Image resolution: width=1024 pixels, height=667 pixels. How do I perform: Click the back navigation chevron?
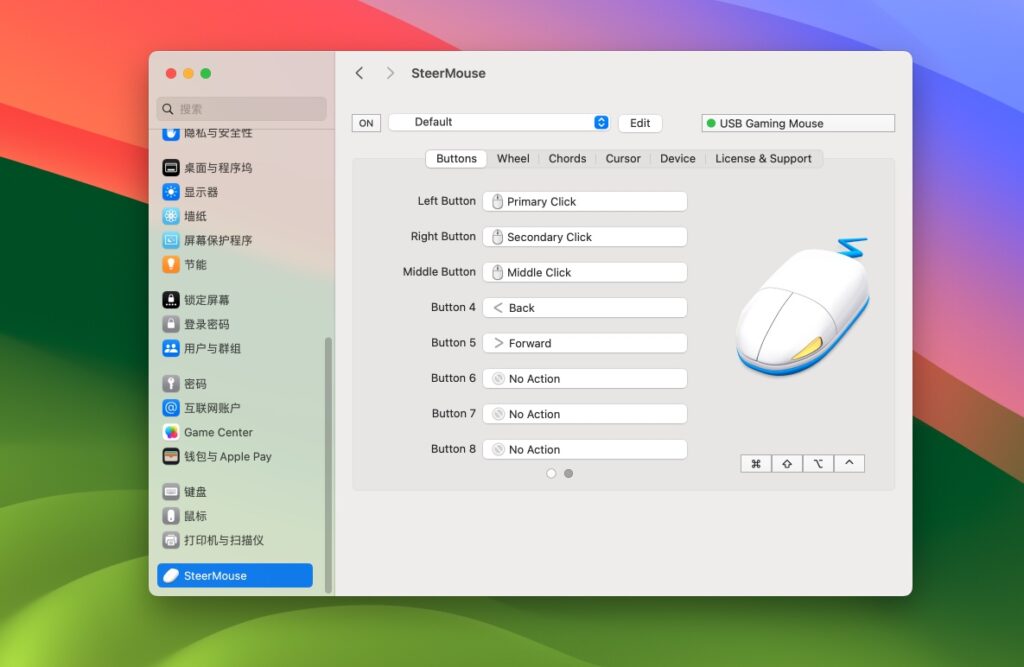359,72
